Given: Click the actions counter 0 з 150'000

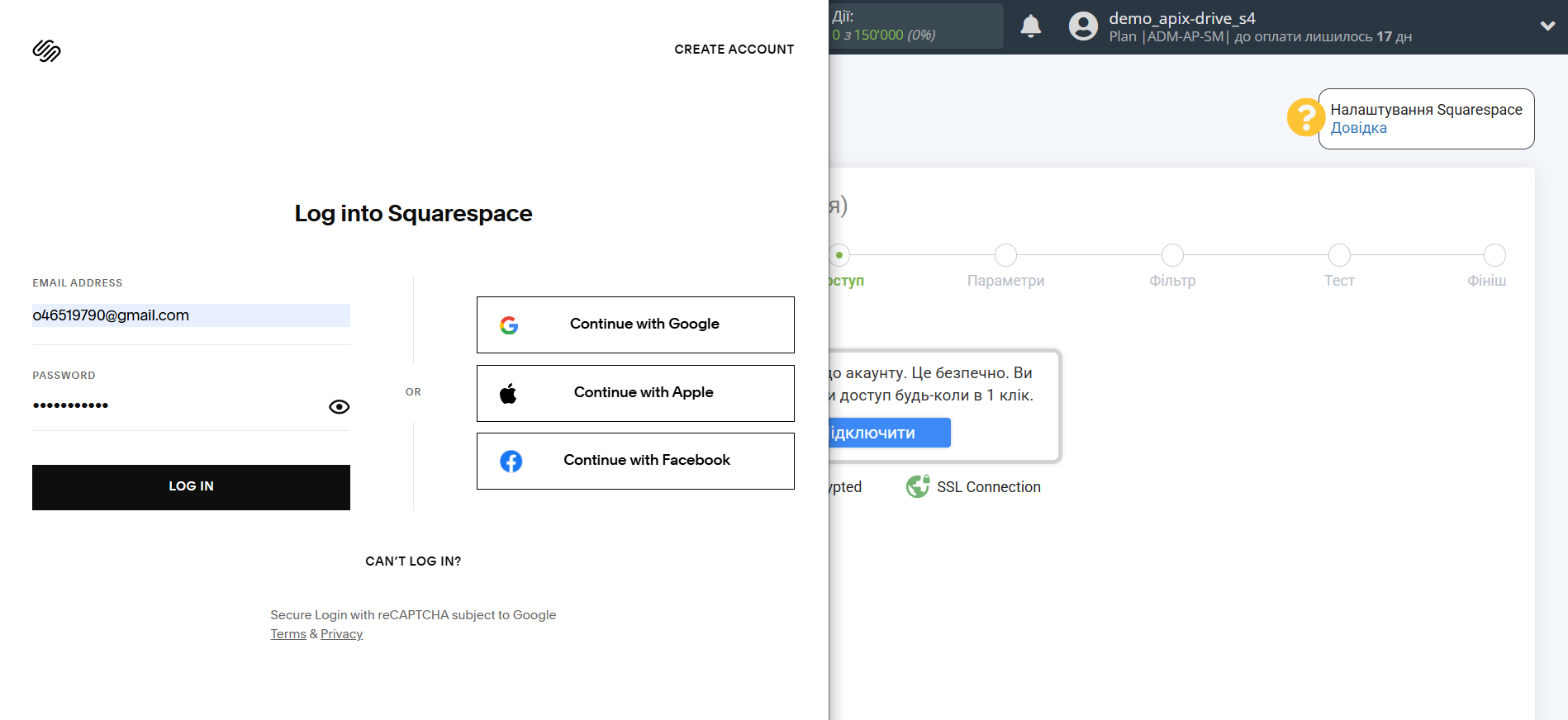Looking at the screenshot, I should click(x=884, y=35).
